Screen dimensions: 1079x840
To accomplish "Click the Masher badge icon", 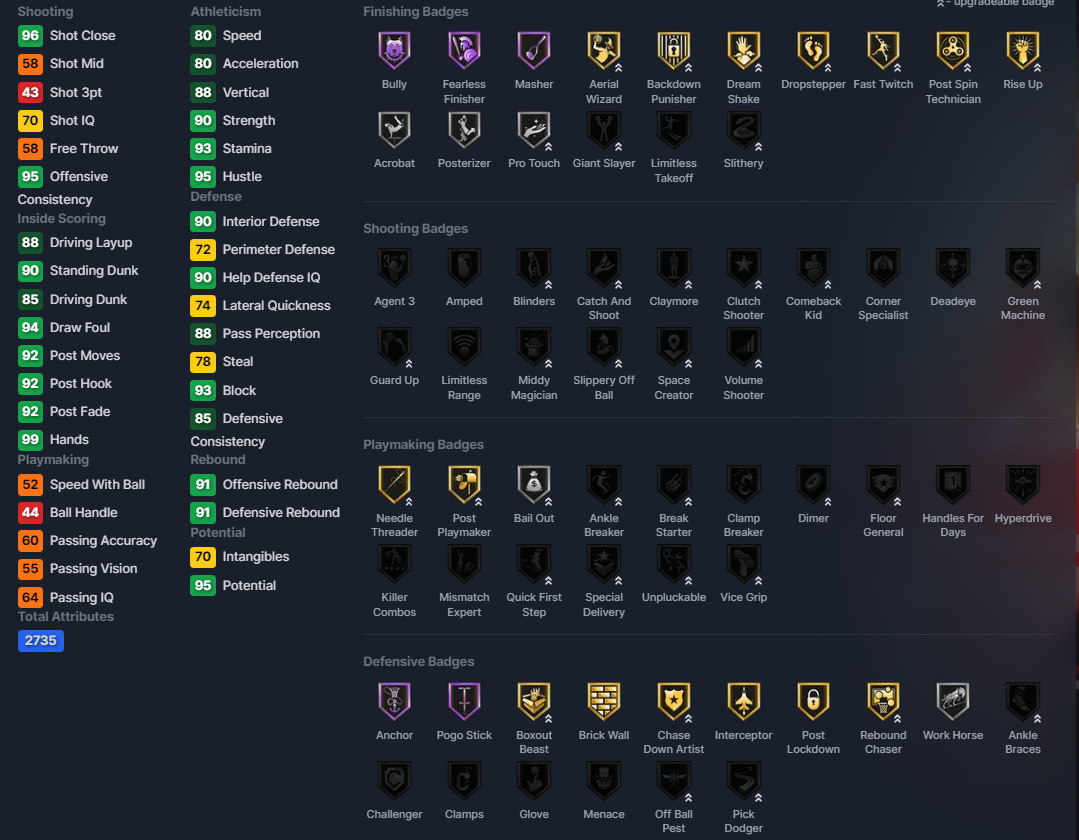I will click(x=534, y=50).
